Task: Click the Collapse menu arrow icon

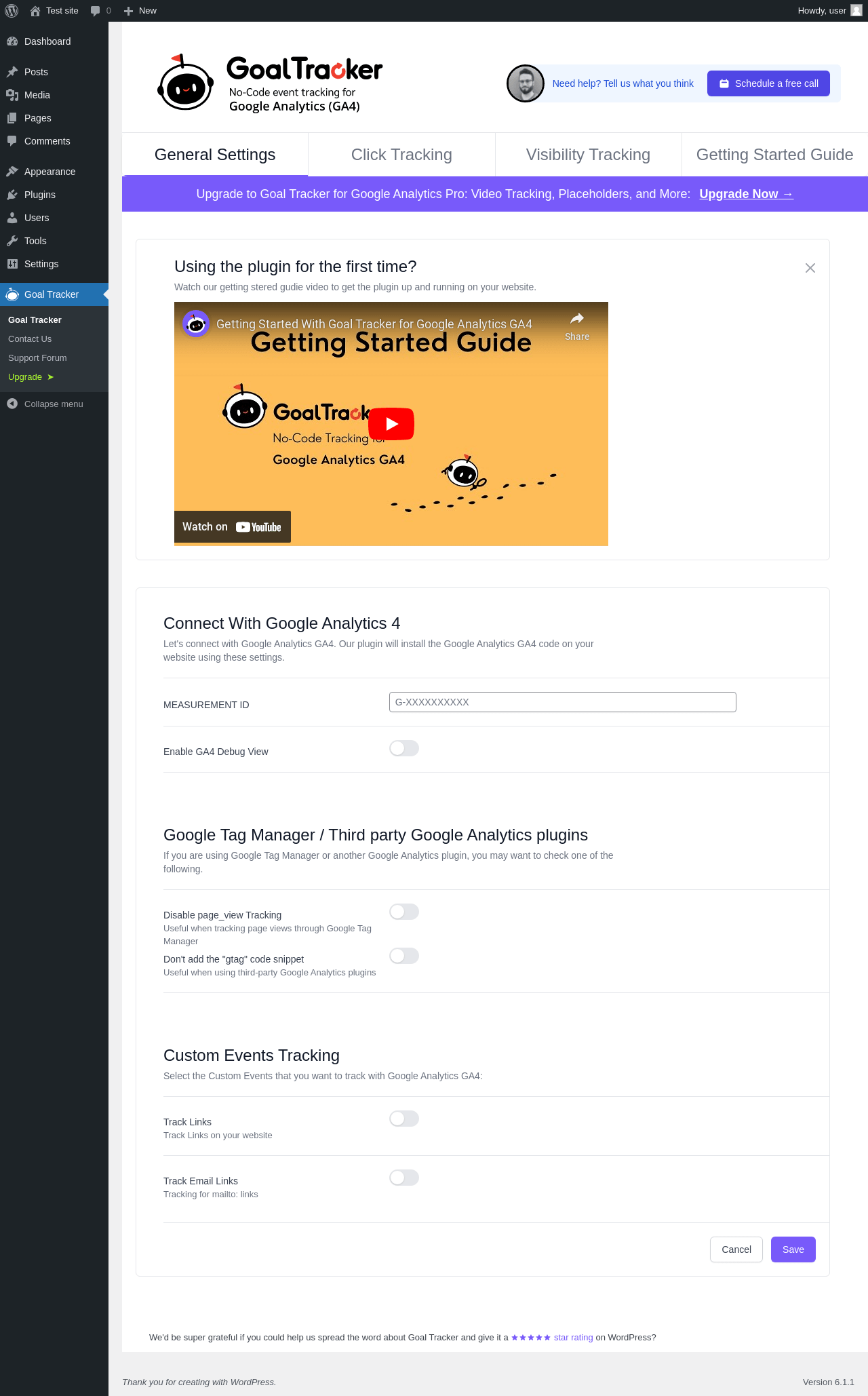Action: pyautogui.click(x=12, y=404)
